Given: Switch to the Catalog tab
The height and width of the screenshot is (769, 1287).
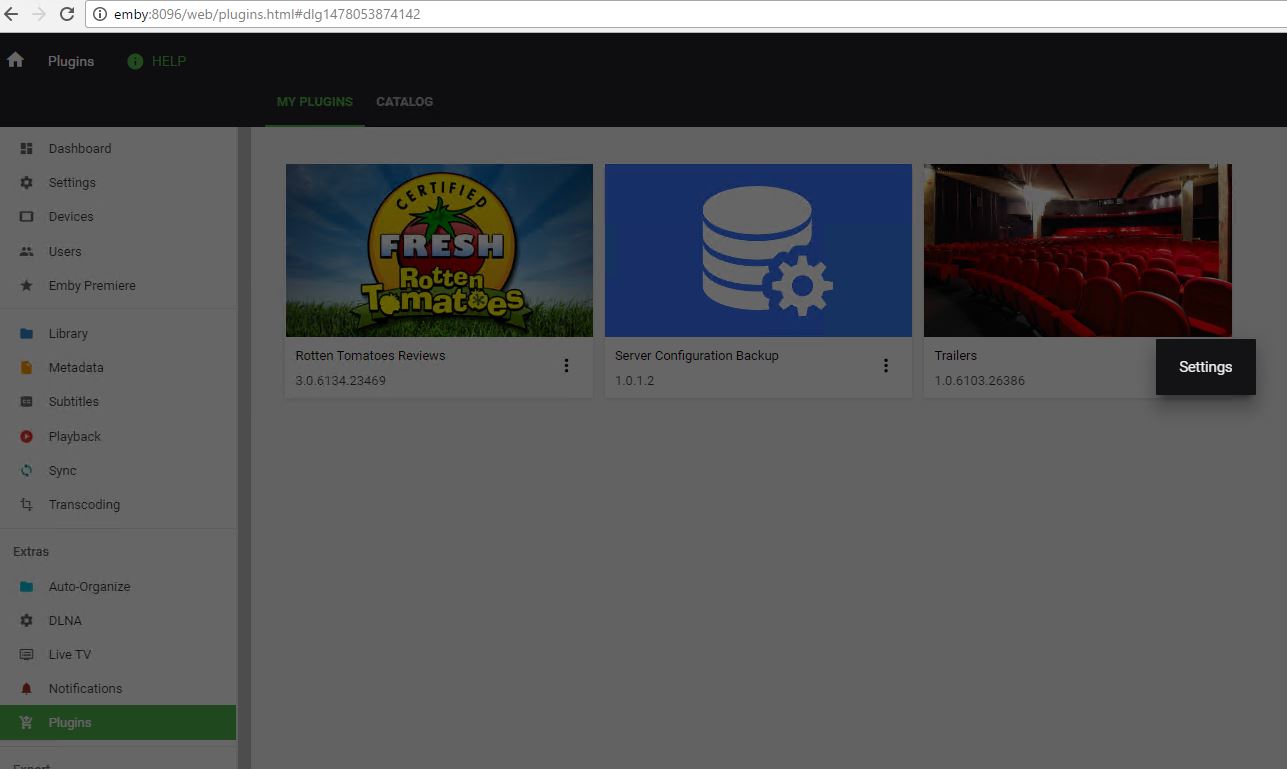Looking at the screenshot, I should [x=405, y=102].
